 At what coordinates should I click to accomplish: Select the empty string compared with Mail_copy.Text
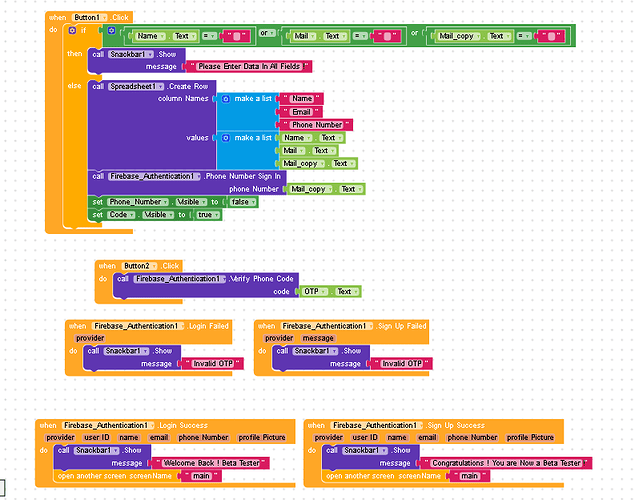click(x=551, y=37)
